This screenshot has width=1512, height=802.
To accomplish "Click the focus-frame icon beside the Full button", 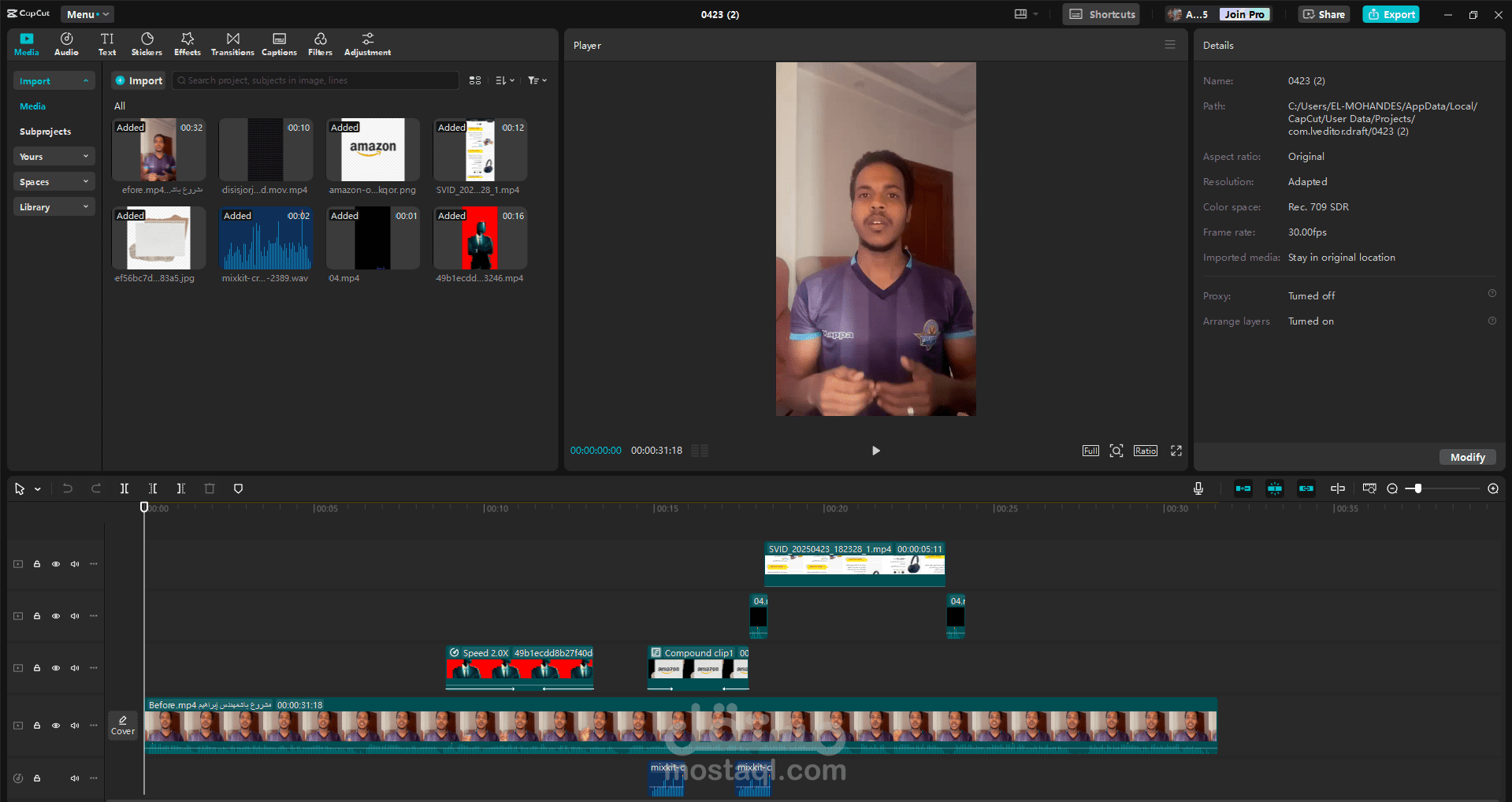I will coord(1116,451).
